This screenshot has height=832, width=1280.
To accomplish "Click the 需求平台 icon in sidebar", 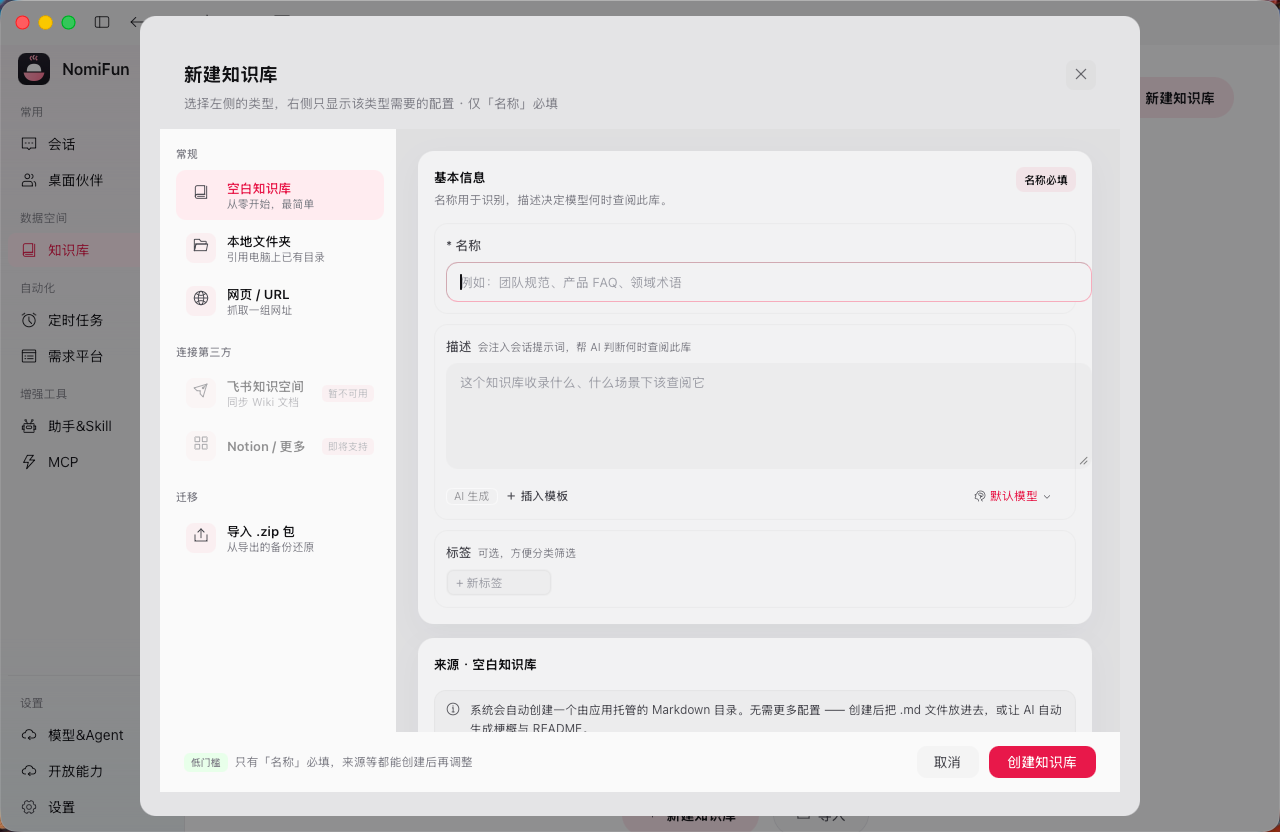I will tap(29, 356).
